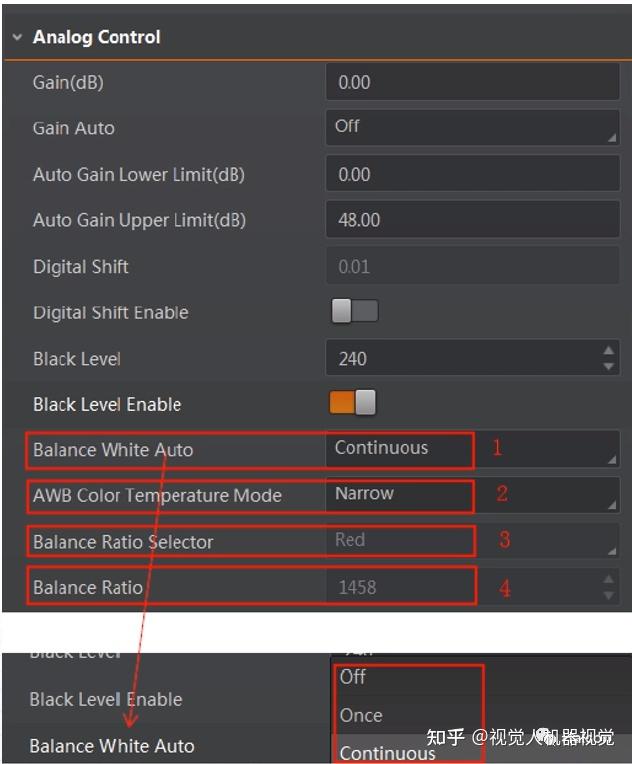The width and height of the screenshot is (632, 764).
Task: Open the Balance White Auto dropdown
Action: click(472, 449)
